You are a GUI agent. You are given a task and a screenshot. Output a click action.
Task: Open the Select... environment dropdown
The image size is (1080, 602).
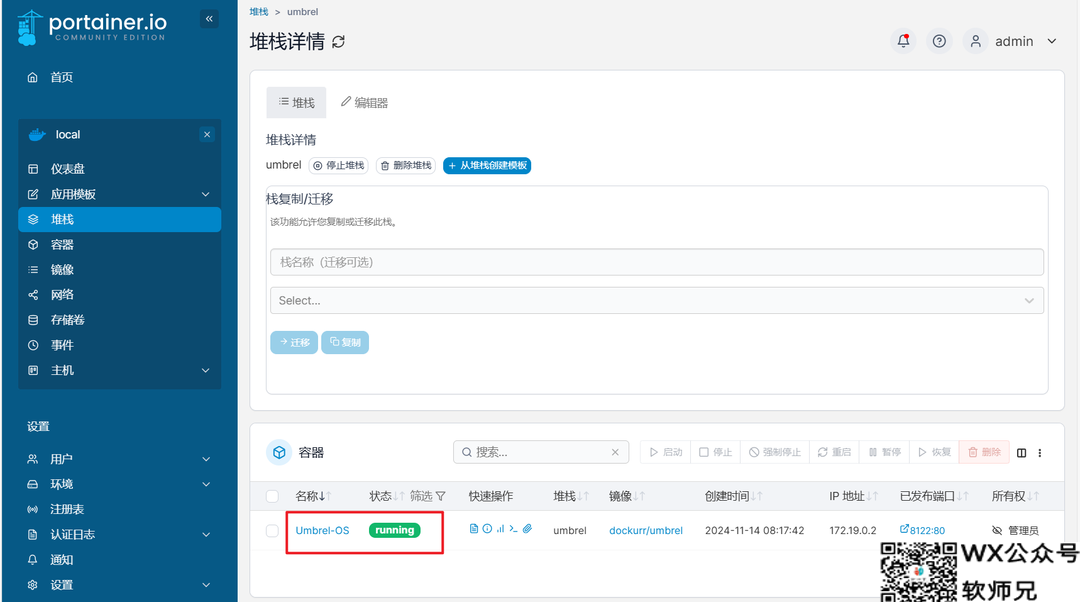pos(656,300)
